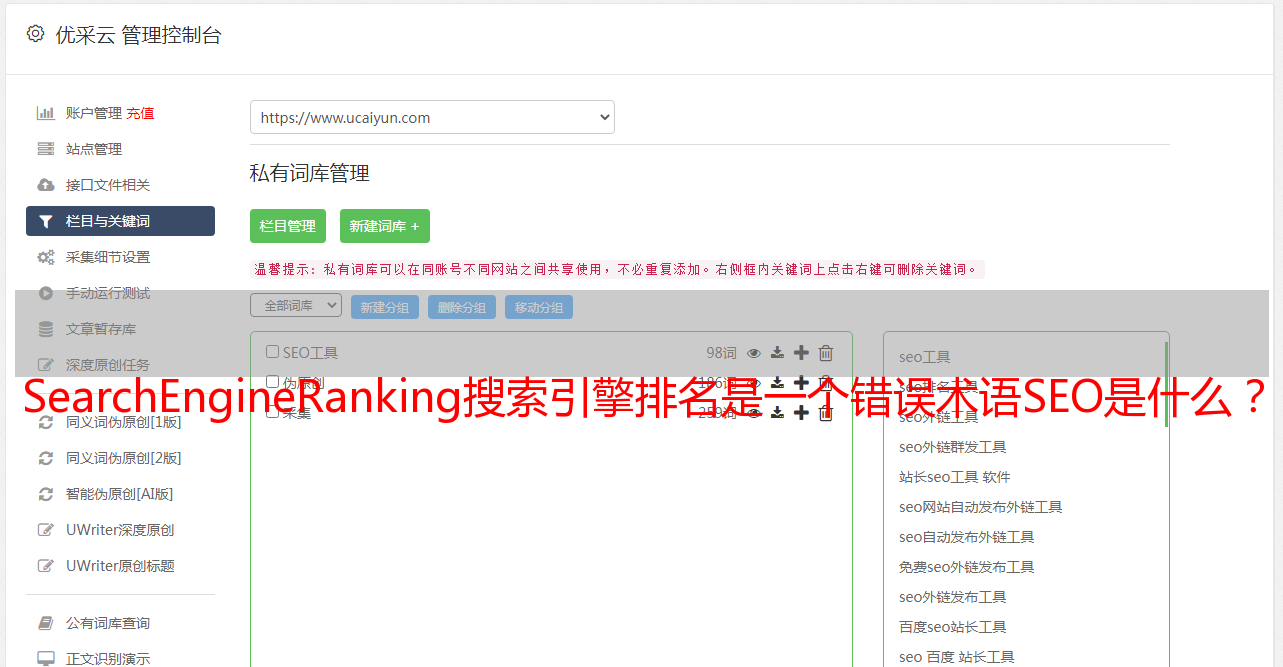The height and width of the screenshot is (667, 1283).
Task: Click the 删除分组 button
Action: coord(462,307)
